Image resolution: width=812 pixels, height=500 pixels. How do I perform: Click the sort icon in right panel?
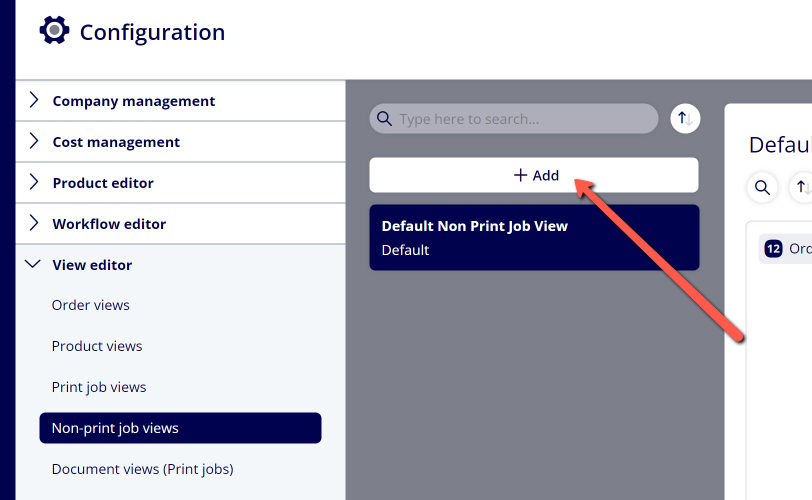point(802,187)
